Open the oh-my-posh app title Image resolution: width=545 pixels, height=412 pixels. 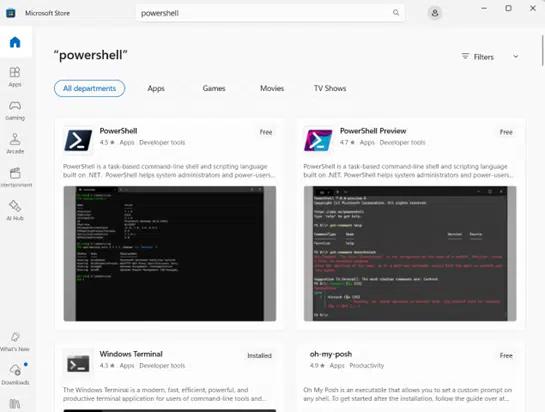pos(331,354)
